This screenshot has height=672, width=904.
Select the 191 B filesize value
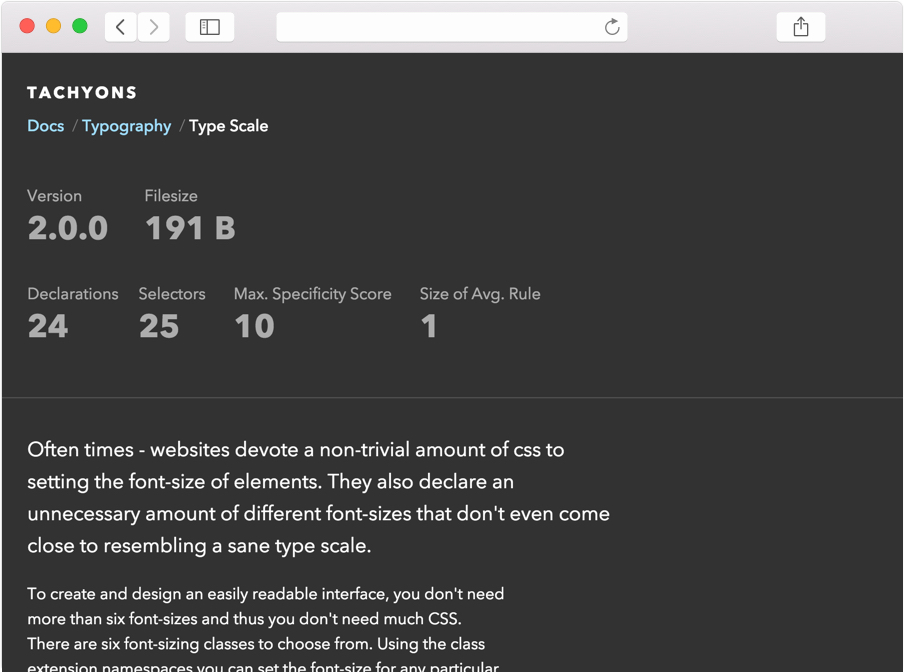pyautogui.click(x=190, y=228)
